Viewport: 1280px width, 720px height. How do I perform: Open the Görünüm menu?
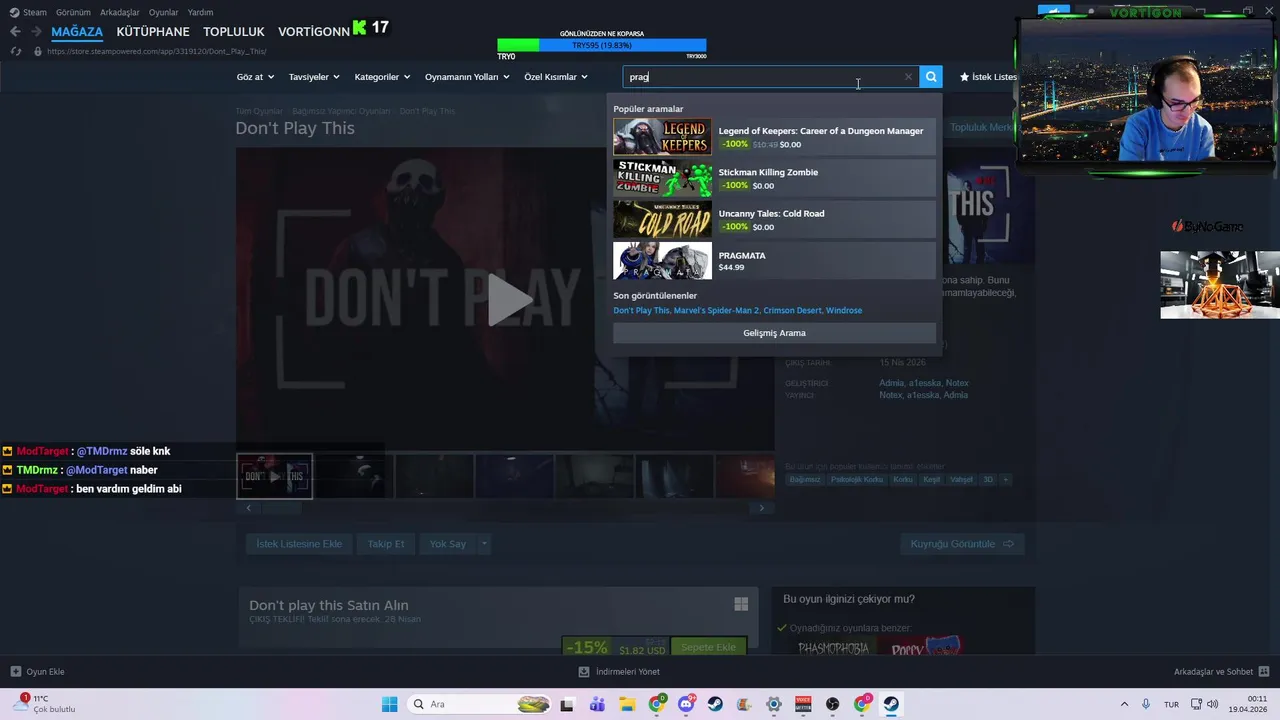pos(73,12)
